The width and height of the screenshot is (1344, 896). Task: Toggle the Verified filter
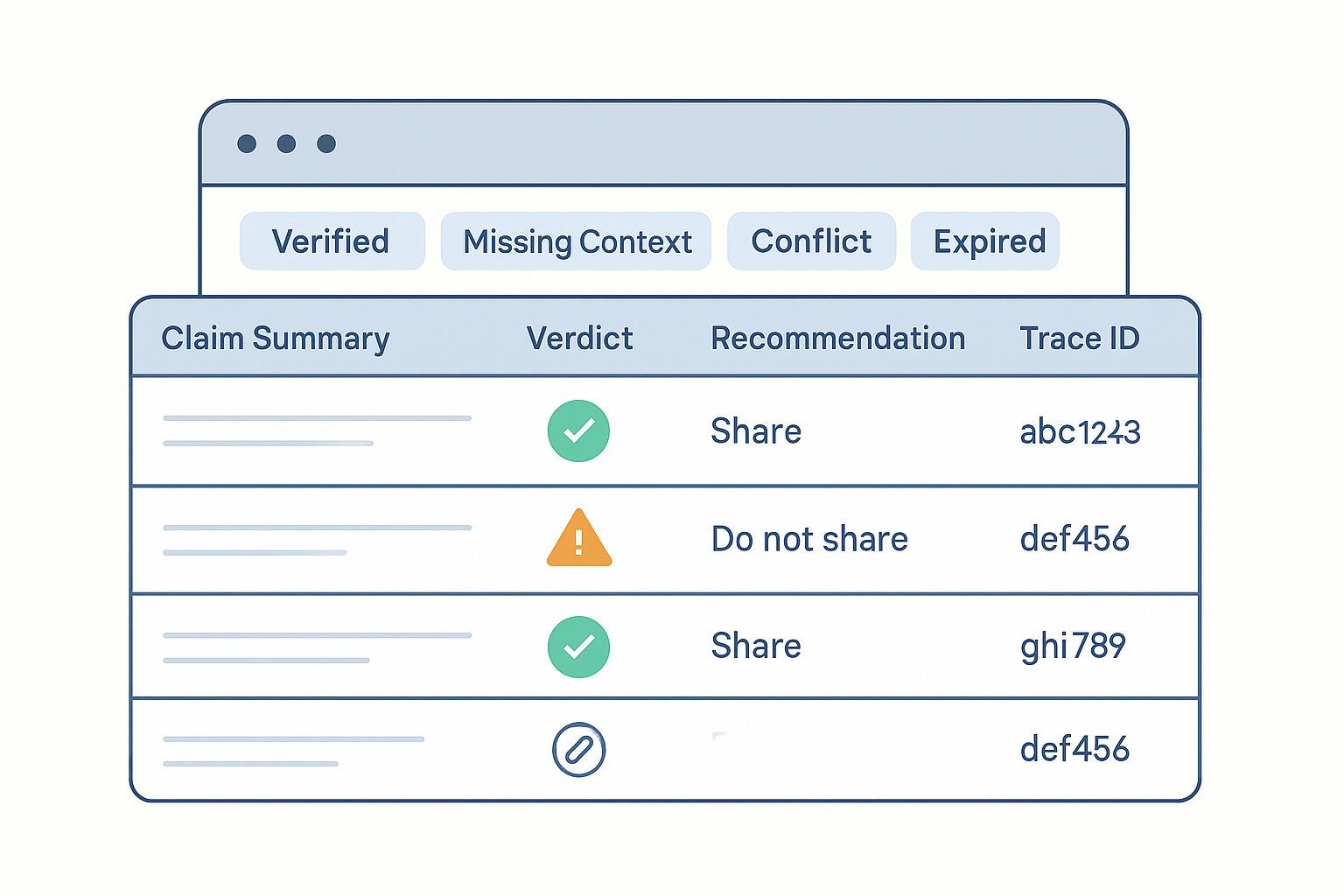tap(332, 241)
